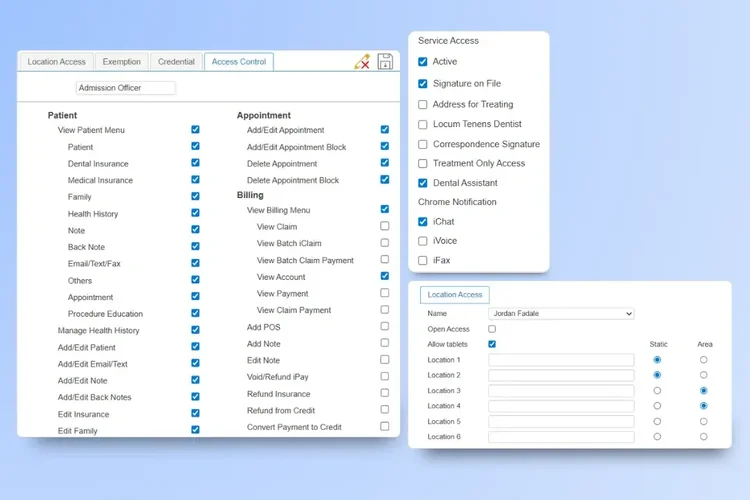The height and width of the screenshot is (500, 750).
Task: Click the Location 6 text field
Action: (561, 437)
